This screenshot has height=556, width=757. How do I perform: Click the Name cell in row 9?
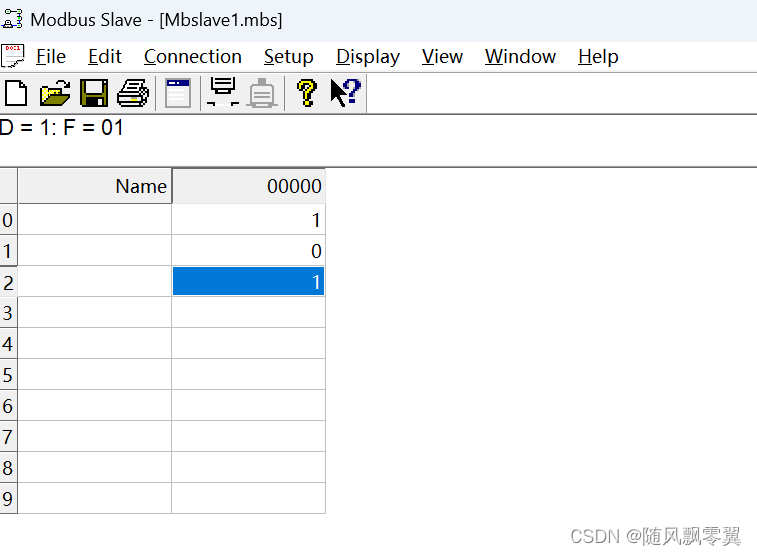tap(95, 498)
